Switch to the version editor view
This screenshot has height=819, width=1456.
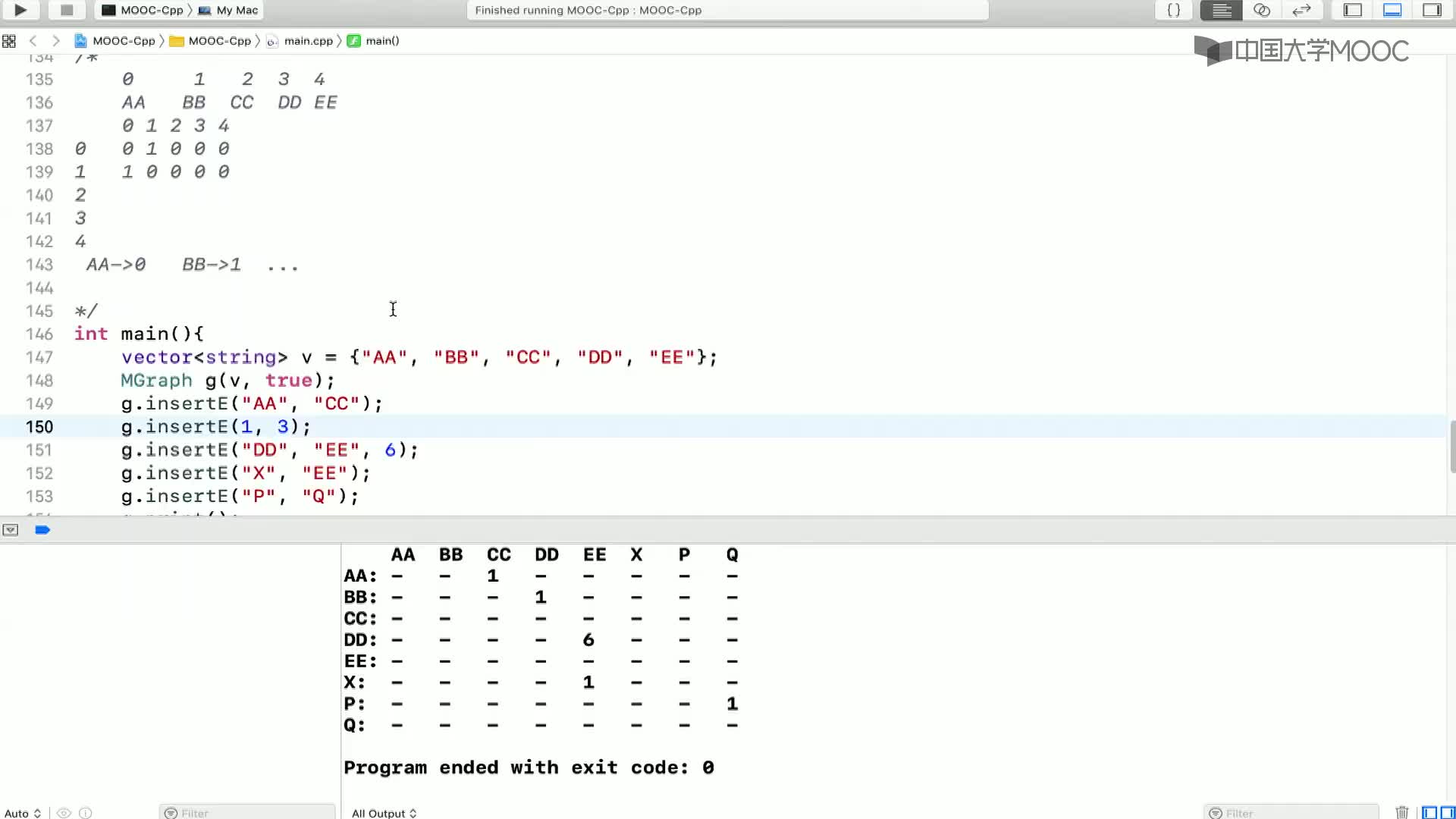click(1302, 10)
